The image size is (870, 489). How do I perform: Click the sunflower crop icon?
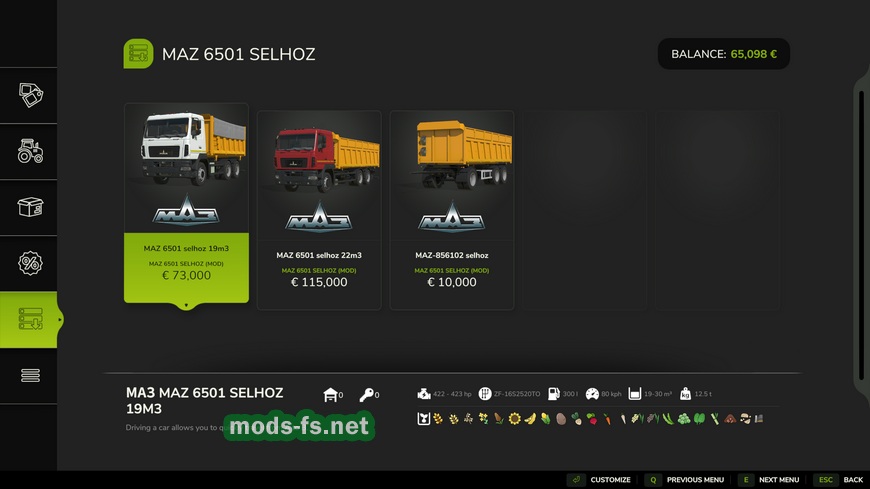coord(514,419)
